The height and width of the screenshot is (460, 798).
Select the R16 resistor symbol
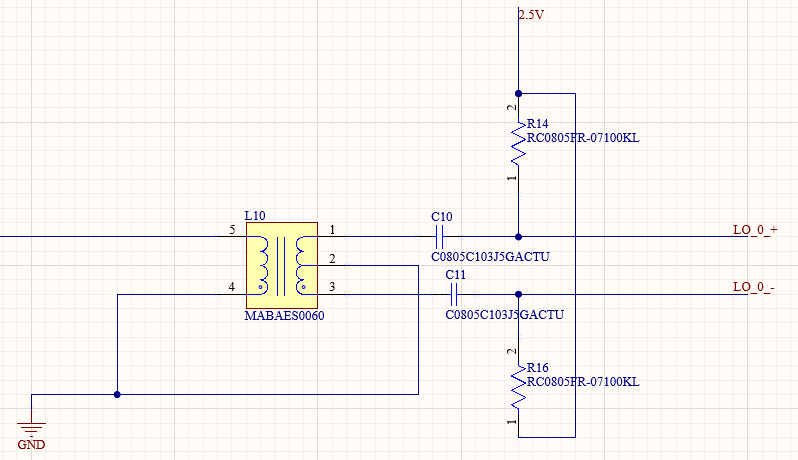pos(518,387)
